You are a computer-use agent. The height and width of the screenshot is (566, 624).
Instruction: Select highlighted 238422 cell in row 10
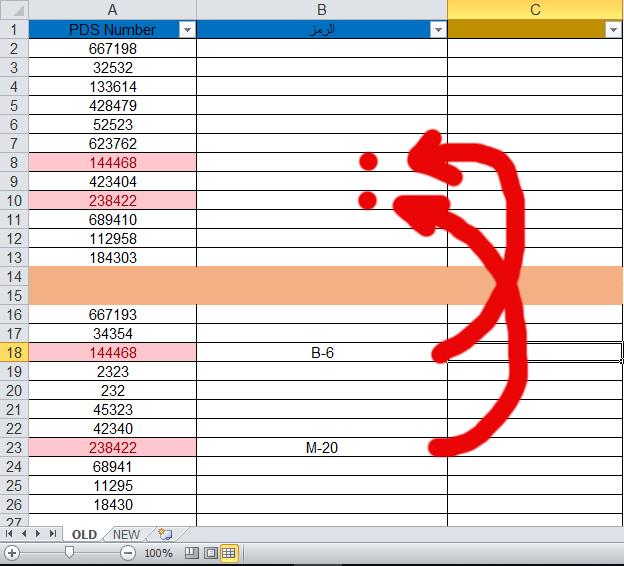point(113,201)
